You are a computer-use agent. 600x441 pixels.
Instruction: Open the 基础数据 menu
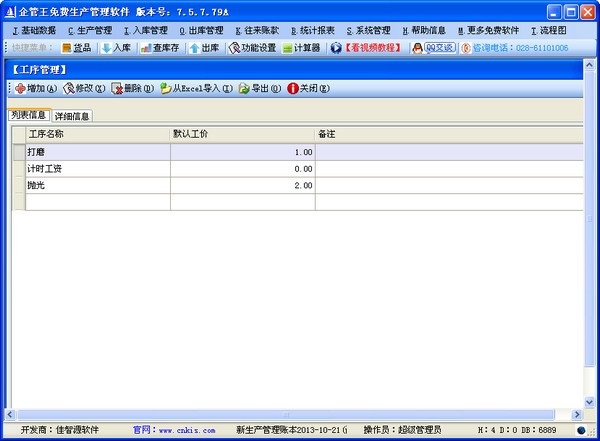click(x=34, y=30)
